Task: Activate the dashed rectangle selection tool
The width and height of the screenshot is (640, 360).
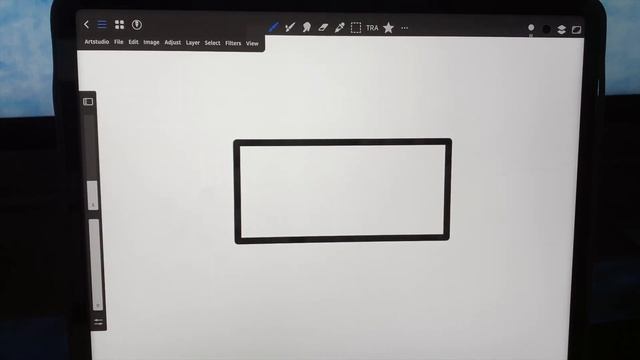Action: pos(356,28)
